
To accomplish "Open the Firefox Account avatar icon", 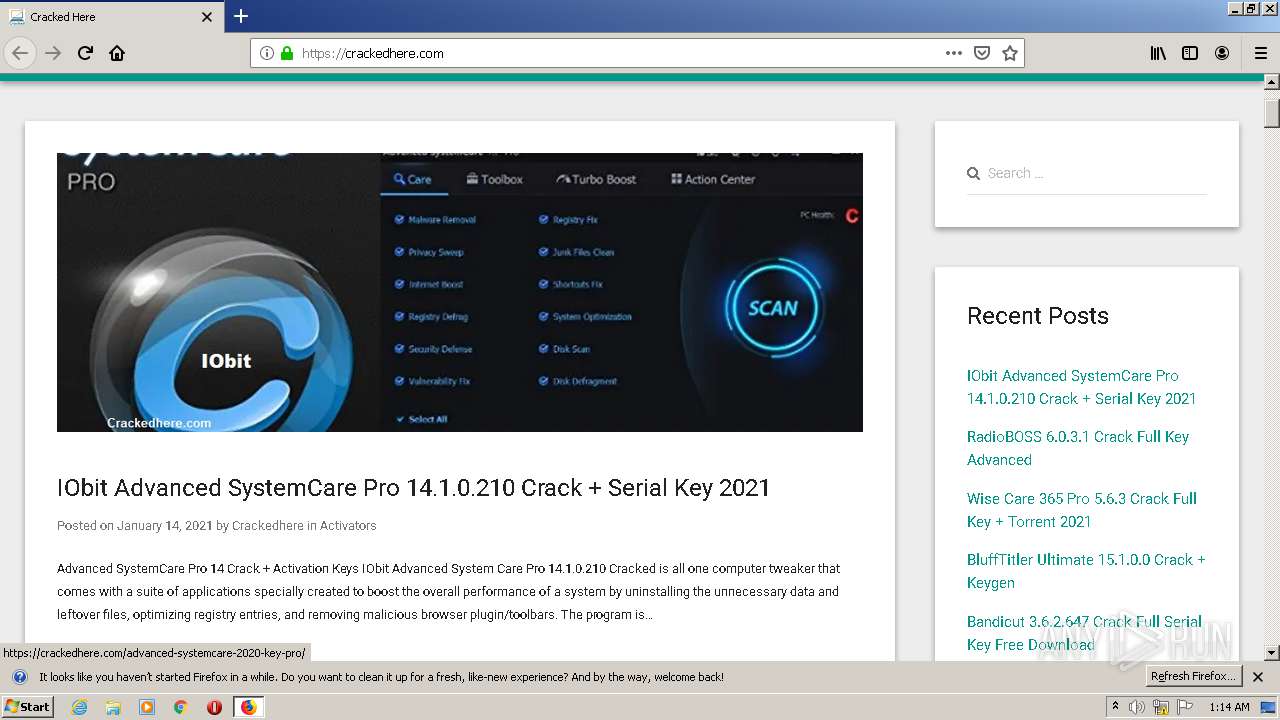I will [1222, 53].
